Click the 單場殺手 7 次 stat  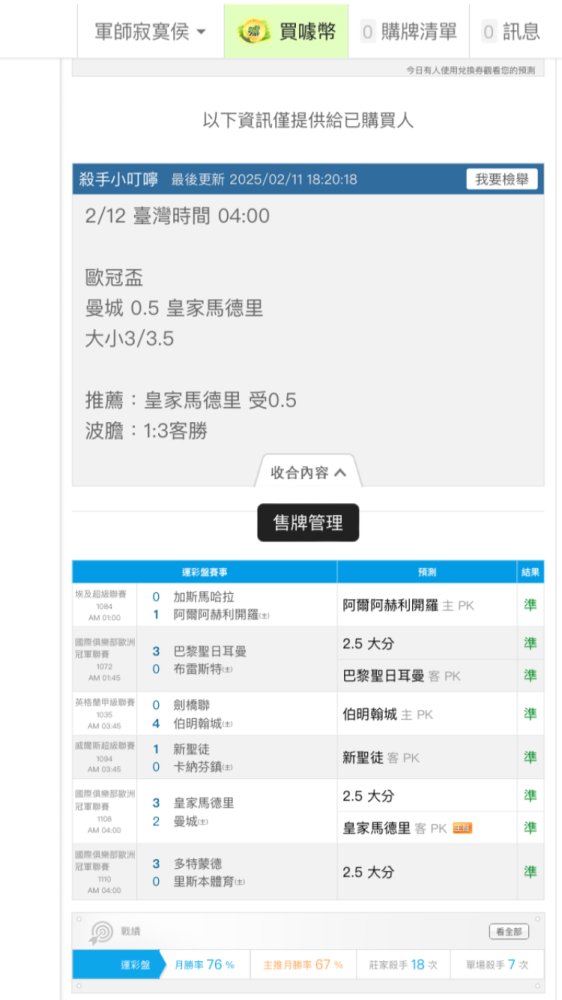click(497, 964)
